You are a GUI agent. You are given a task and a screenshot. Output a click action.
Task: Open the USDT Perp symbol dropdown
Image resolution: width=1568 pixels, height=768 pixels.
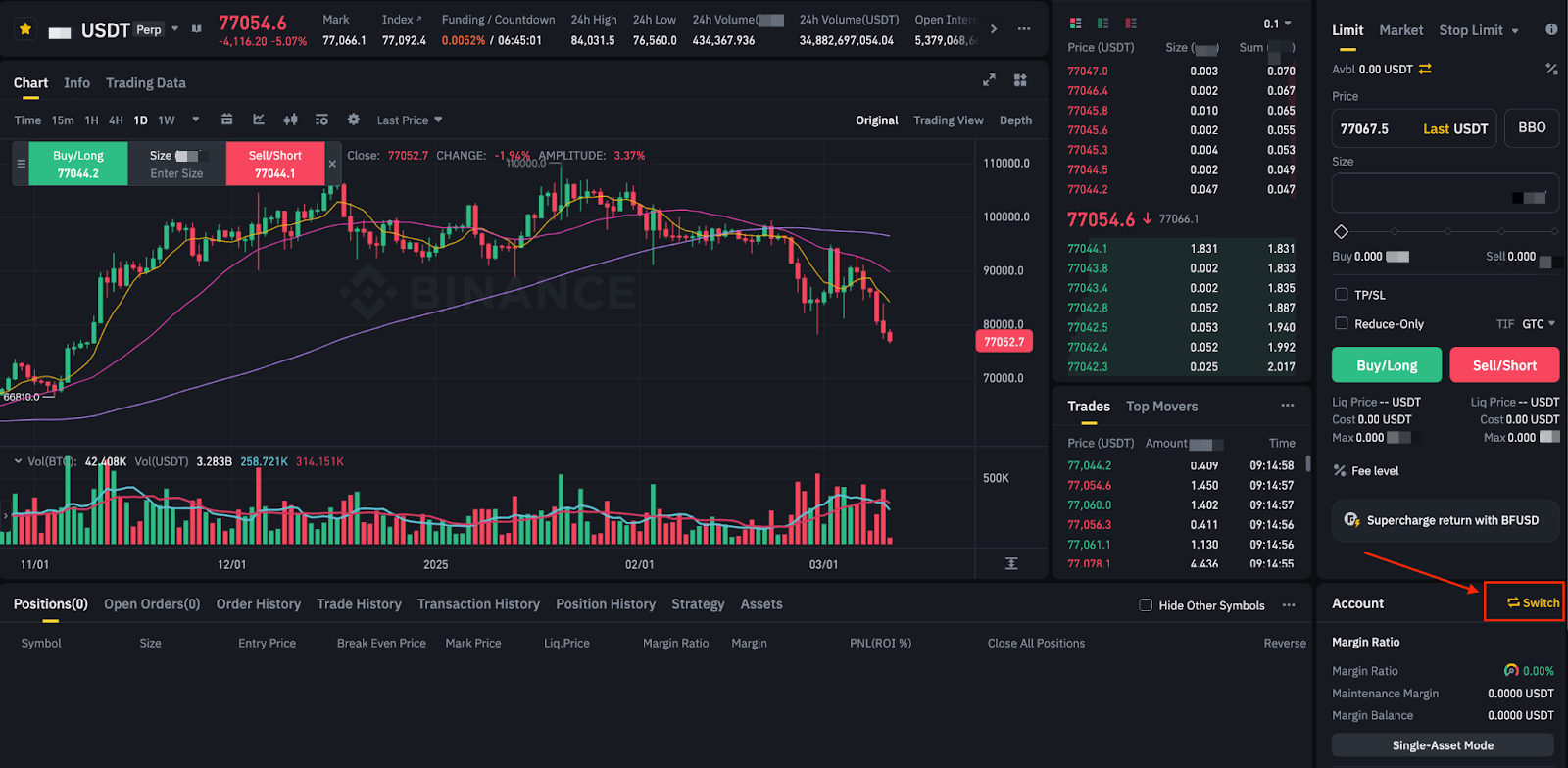(174, 29)
